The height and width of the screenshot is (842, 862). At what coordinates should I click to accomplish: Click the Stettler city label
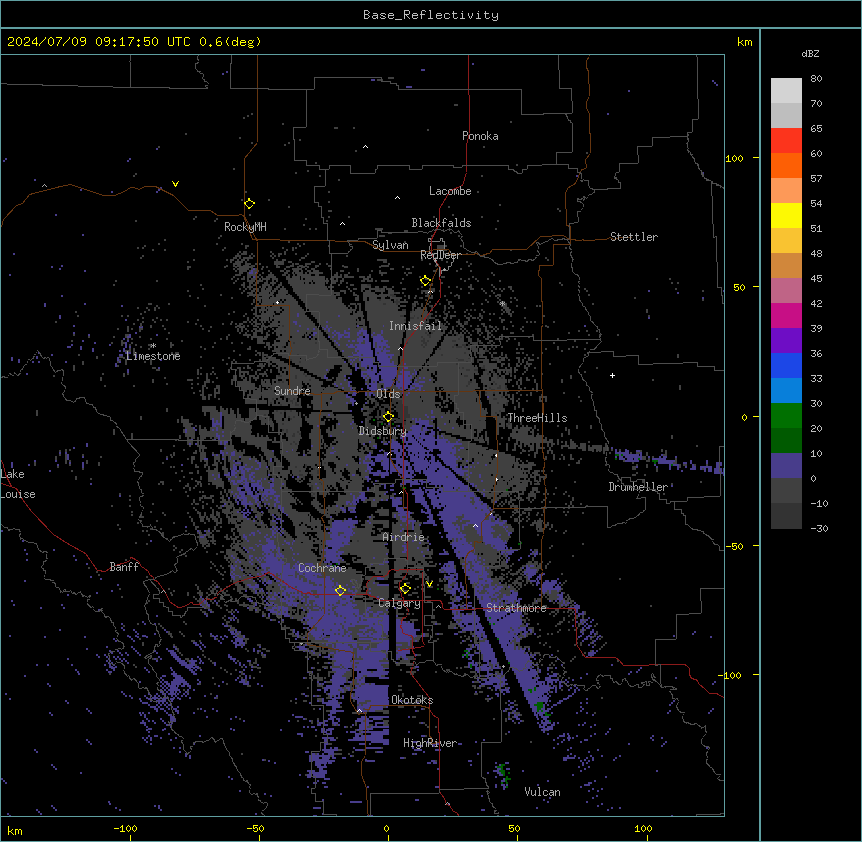634,237
